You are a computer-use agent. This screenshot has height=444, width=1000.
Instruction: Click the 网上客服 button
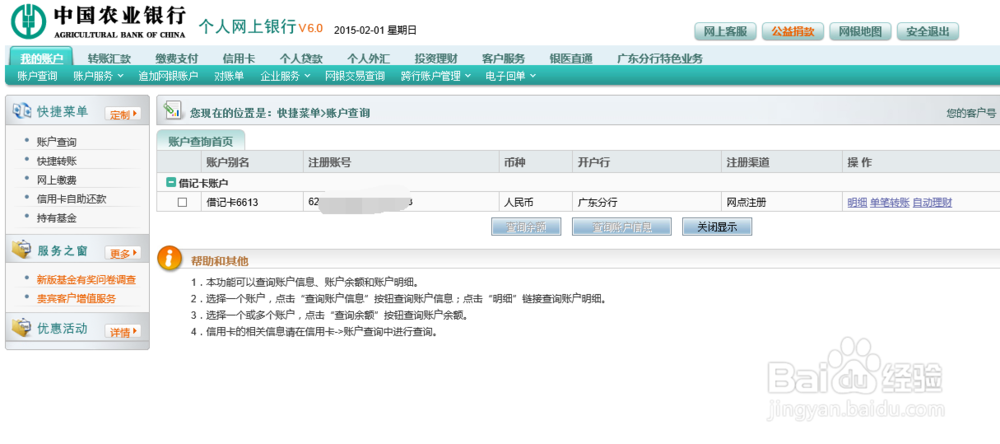click(725, 31)
